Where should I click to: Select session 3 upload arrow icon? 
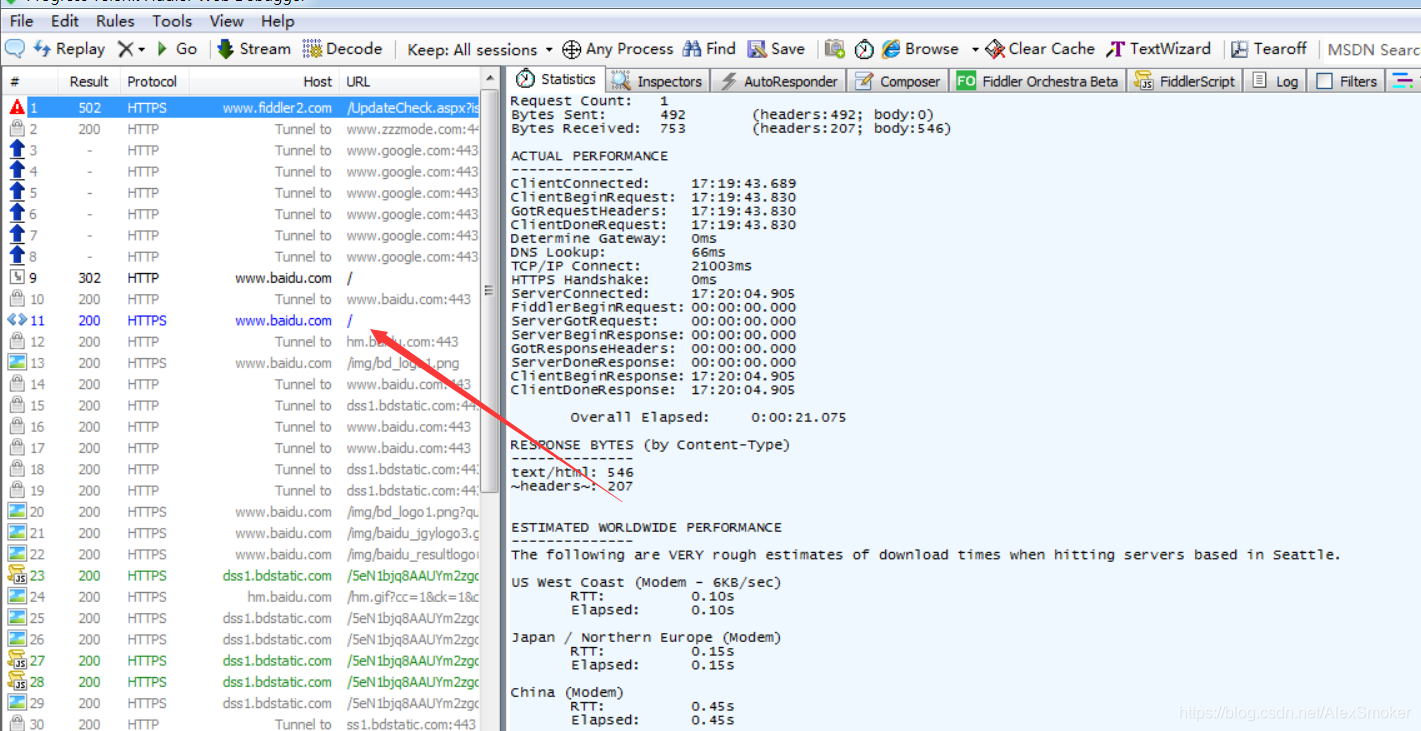17,150
